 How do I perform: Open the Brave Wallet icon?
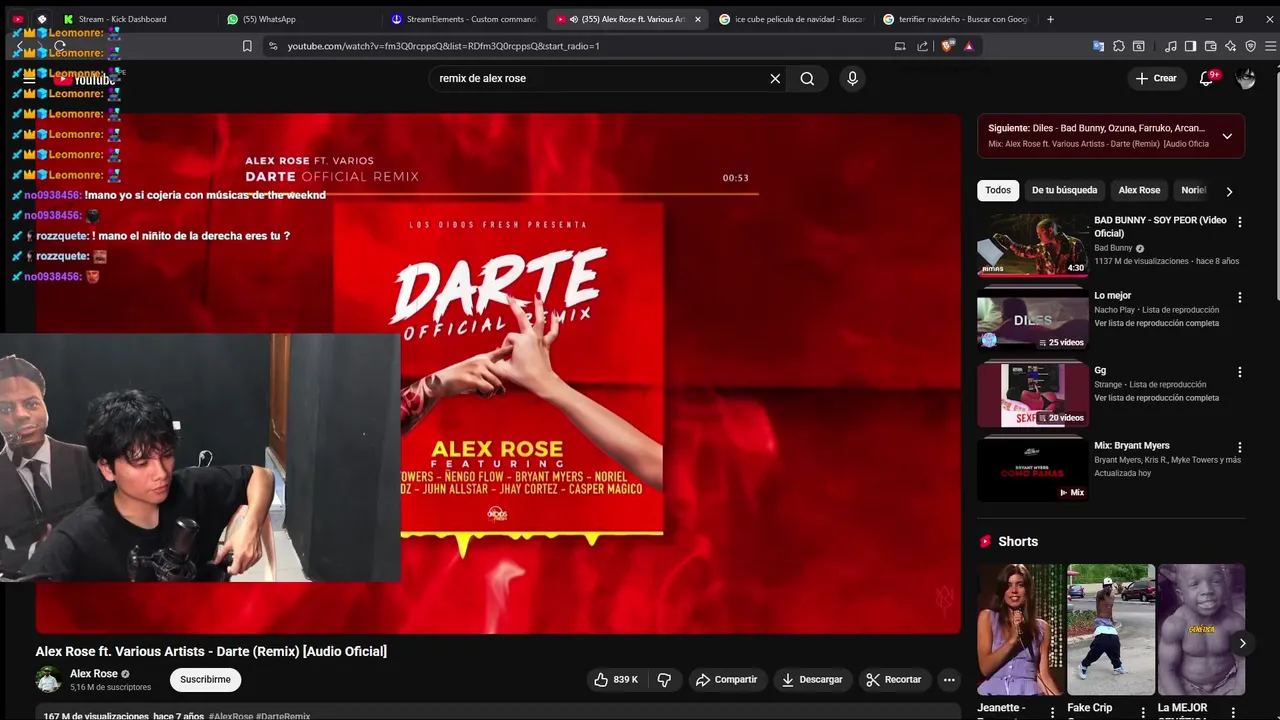click(1210, 46)
